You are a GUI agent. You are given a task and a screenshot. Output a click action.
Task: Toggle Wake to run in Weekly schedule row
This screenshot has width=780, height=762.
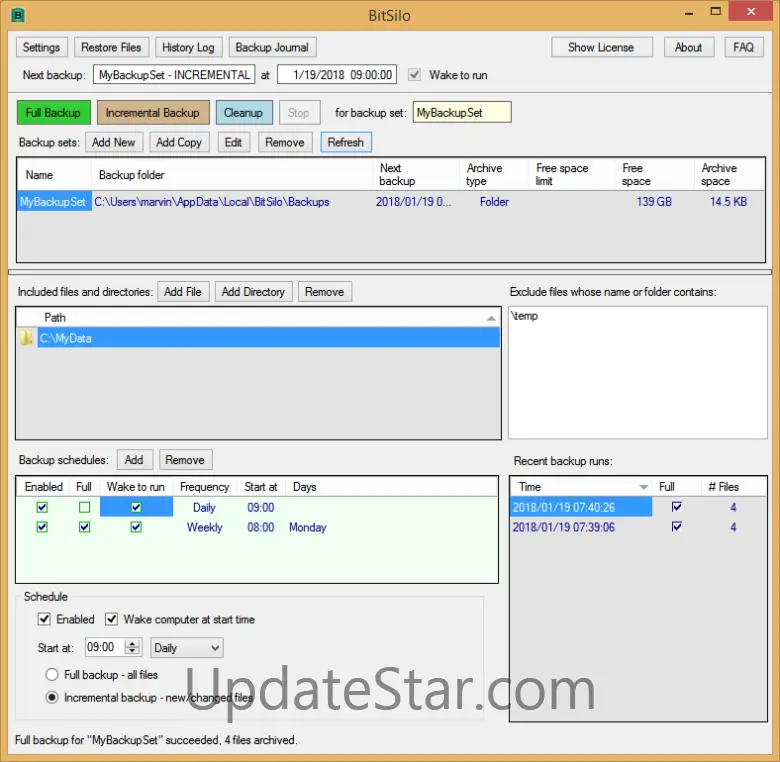tap(136, 527)
